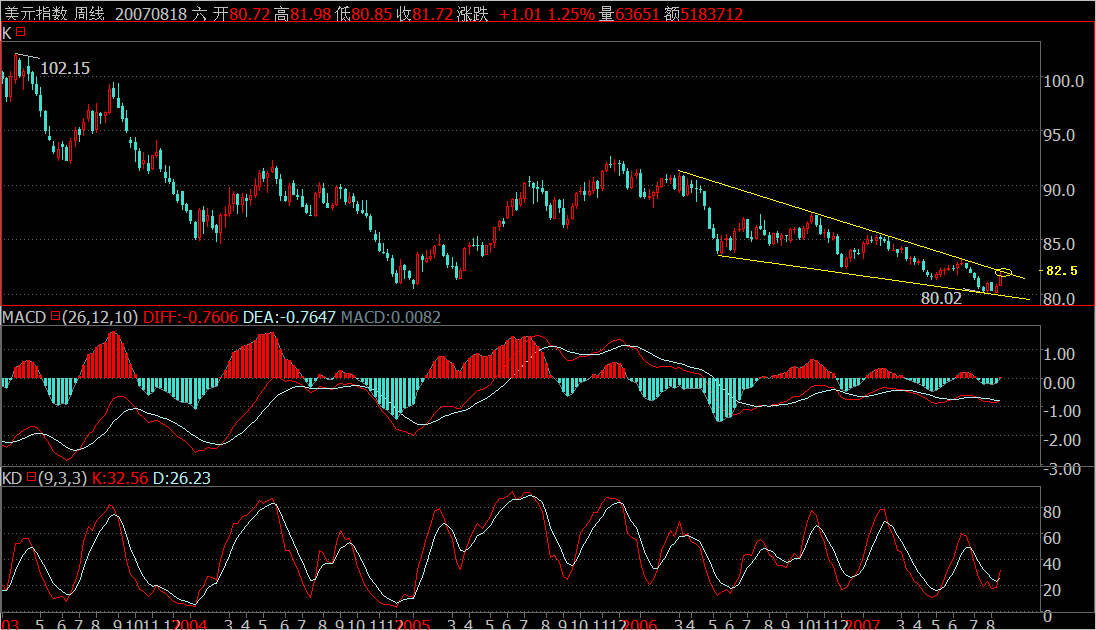This screenshot has width=1096, height=630.
Task: Collapse the KD indicator panel box icon
Action: [30, 478]
